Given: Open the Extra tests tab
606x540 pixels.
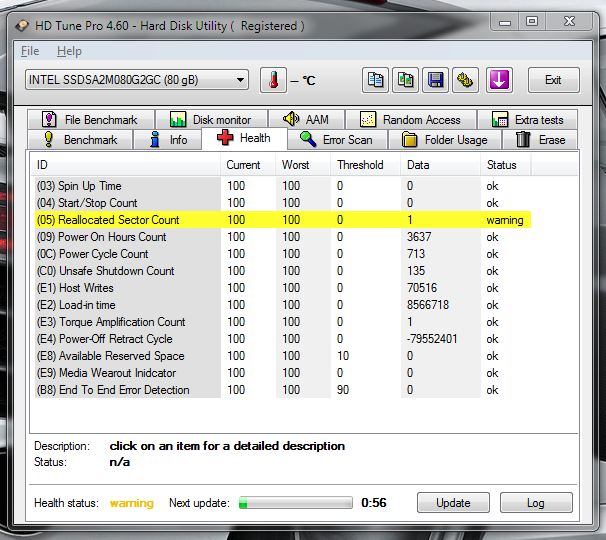Looking at the screenshot, I should [528, 119].
